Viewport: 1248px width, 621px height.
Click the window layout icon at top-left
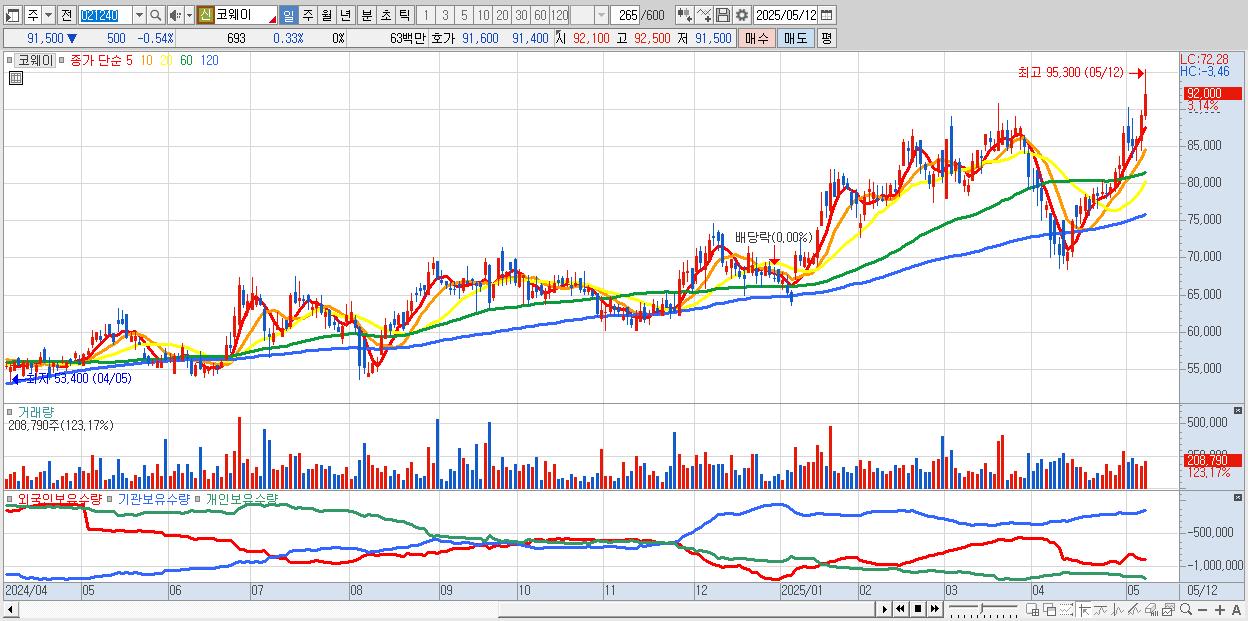(12, 15)
